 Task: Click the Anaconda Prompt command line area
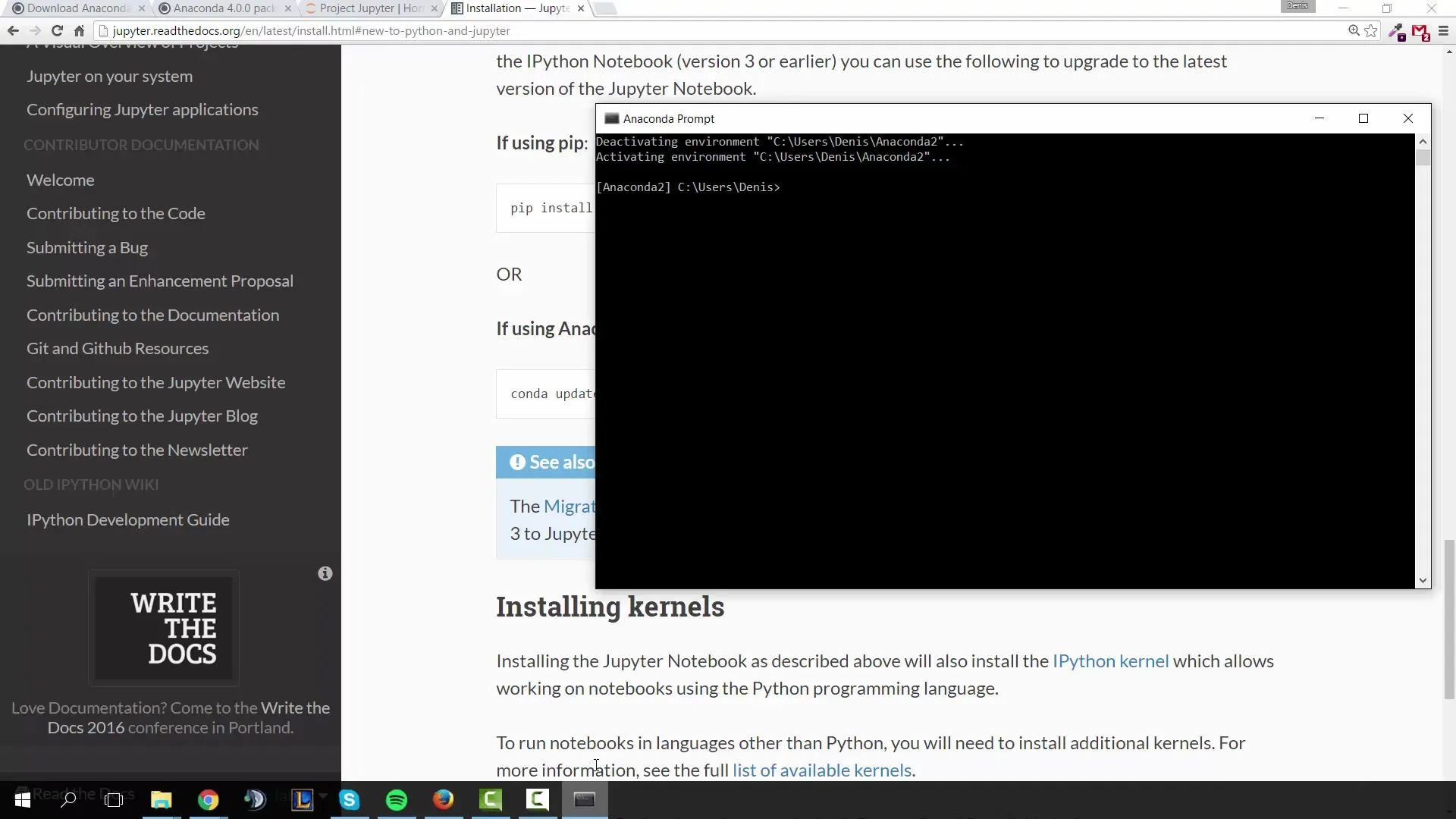coord(1006,361)
